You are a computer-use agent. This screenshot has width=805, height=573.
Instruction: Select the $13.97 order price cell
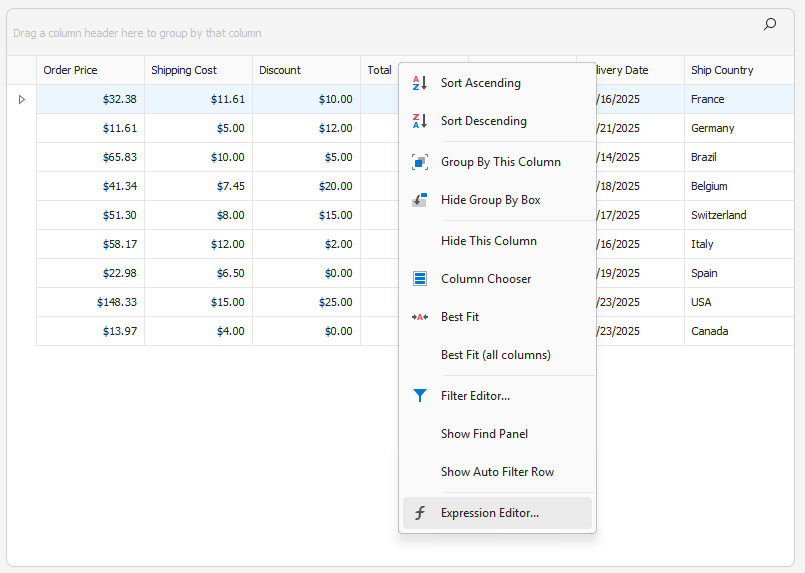(x=90, y=331)
